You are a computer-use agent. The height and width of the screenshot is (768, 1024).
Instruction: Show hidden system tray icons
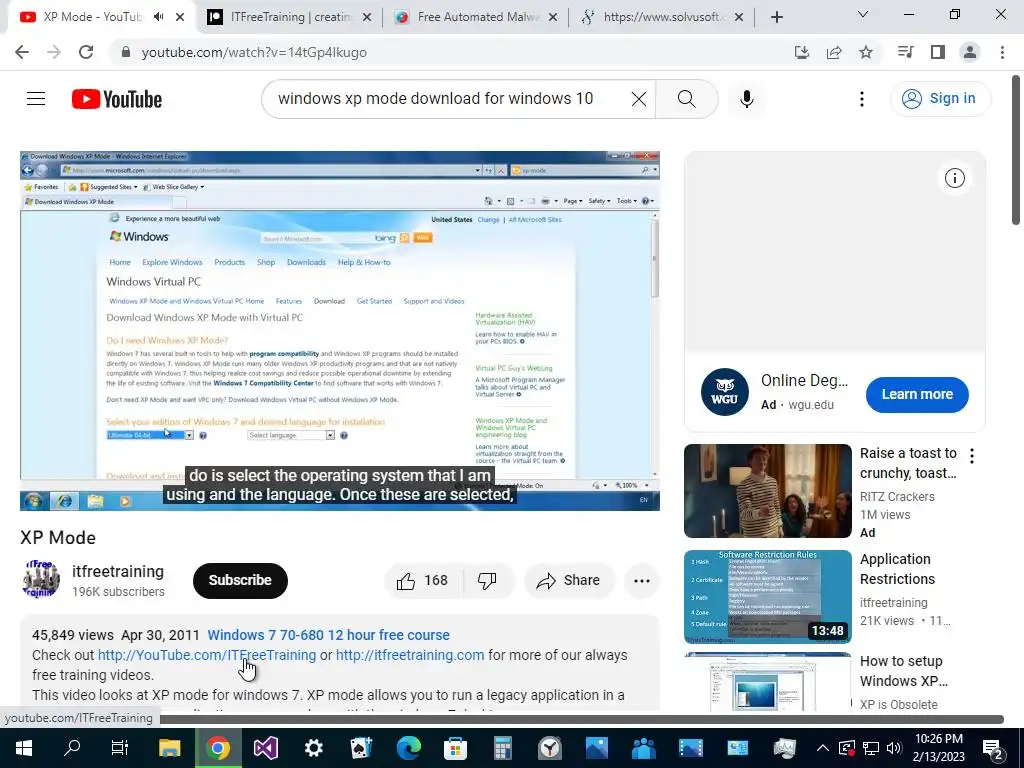[x=822, y=748]
